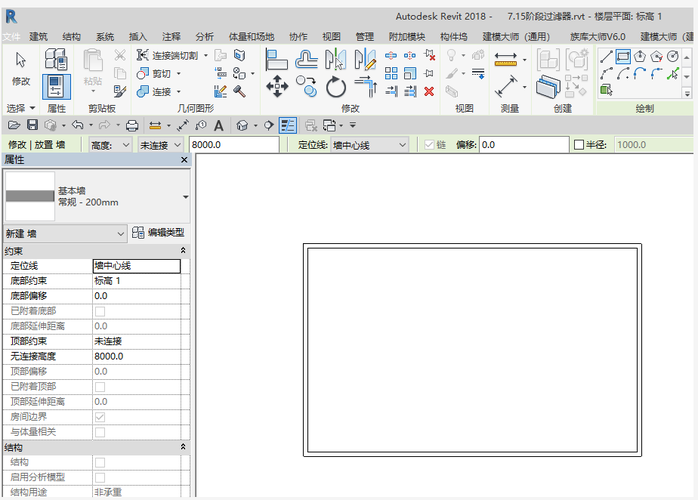This screenshot has width=698, height=500.
Task: Click the Text 'A' icon
Action: coord(219,126)
